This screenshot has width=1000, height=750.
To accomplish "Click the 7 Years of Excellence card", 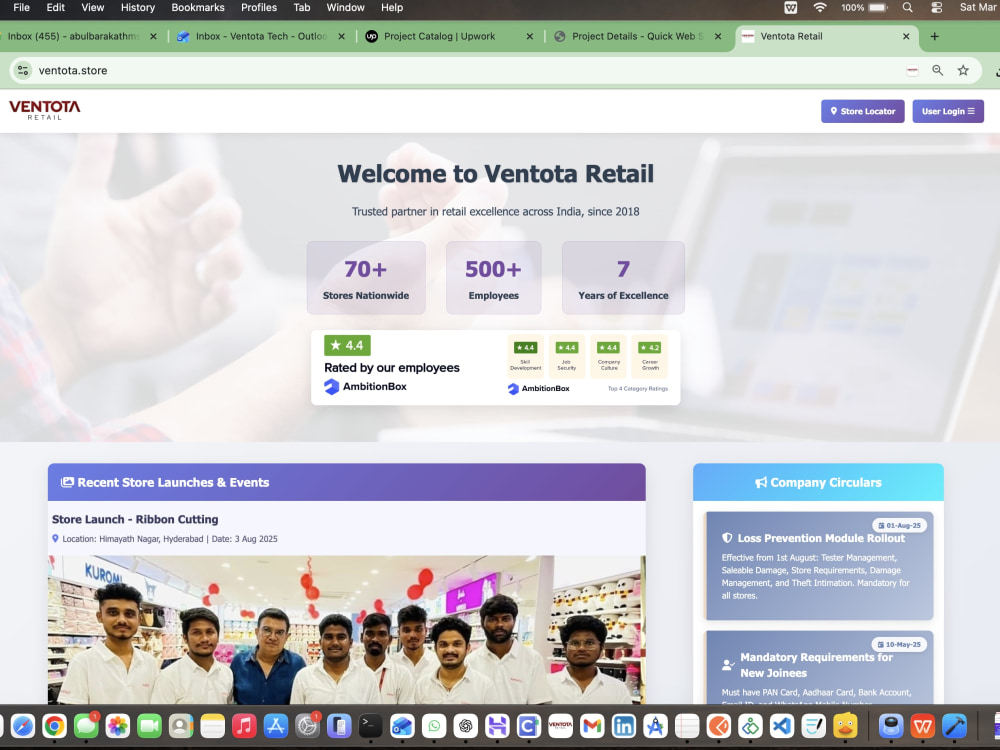I will (x=623, y=277).
